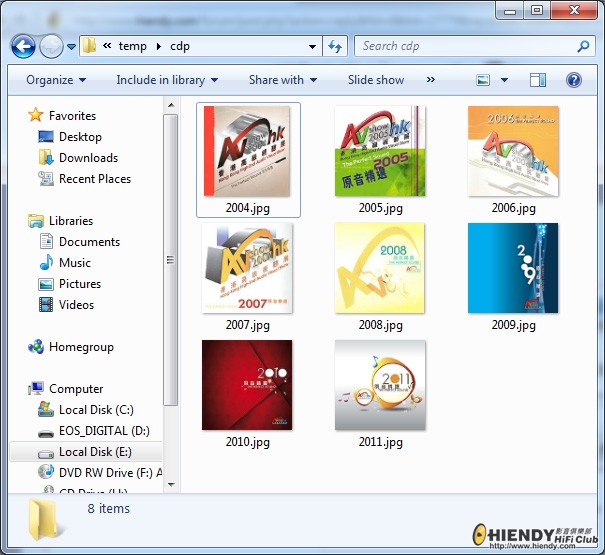This screenshot has width=605, height=555.
Task: Click the folder icon in address bar
Action: [90, 46]
